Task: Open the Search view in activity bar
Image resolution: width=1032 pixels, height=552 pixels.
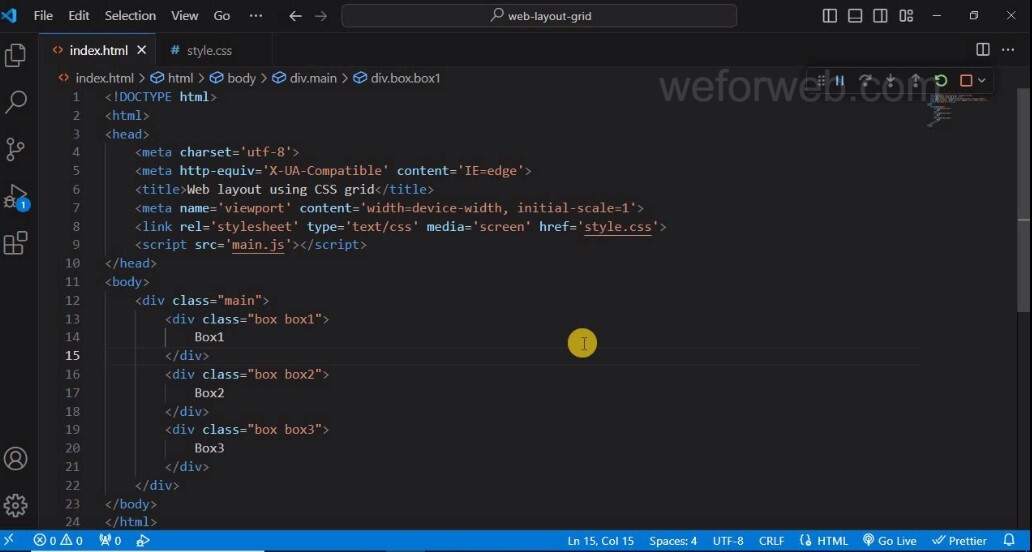Action: click(x=16, y=102)
